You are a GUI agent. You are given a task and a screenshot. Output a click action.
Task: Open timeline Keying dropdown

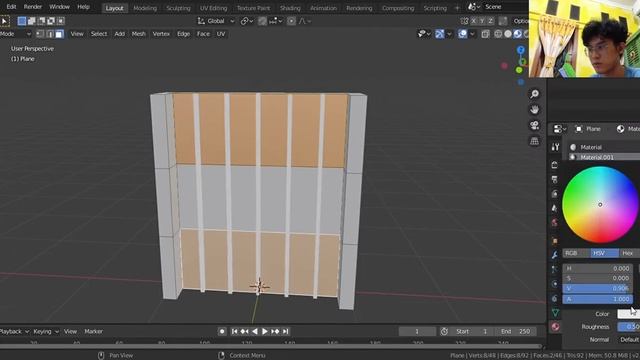pos(46,331)
